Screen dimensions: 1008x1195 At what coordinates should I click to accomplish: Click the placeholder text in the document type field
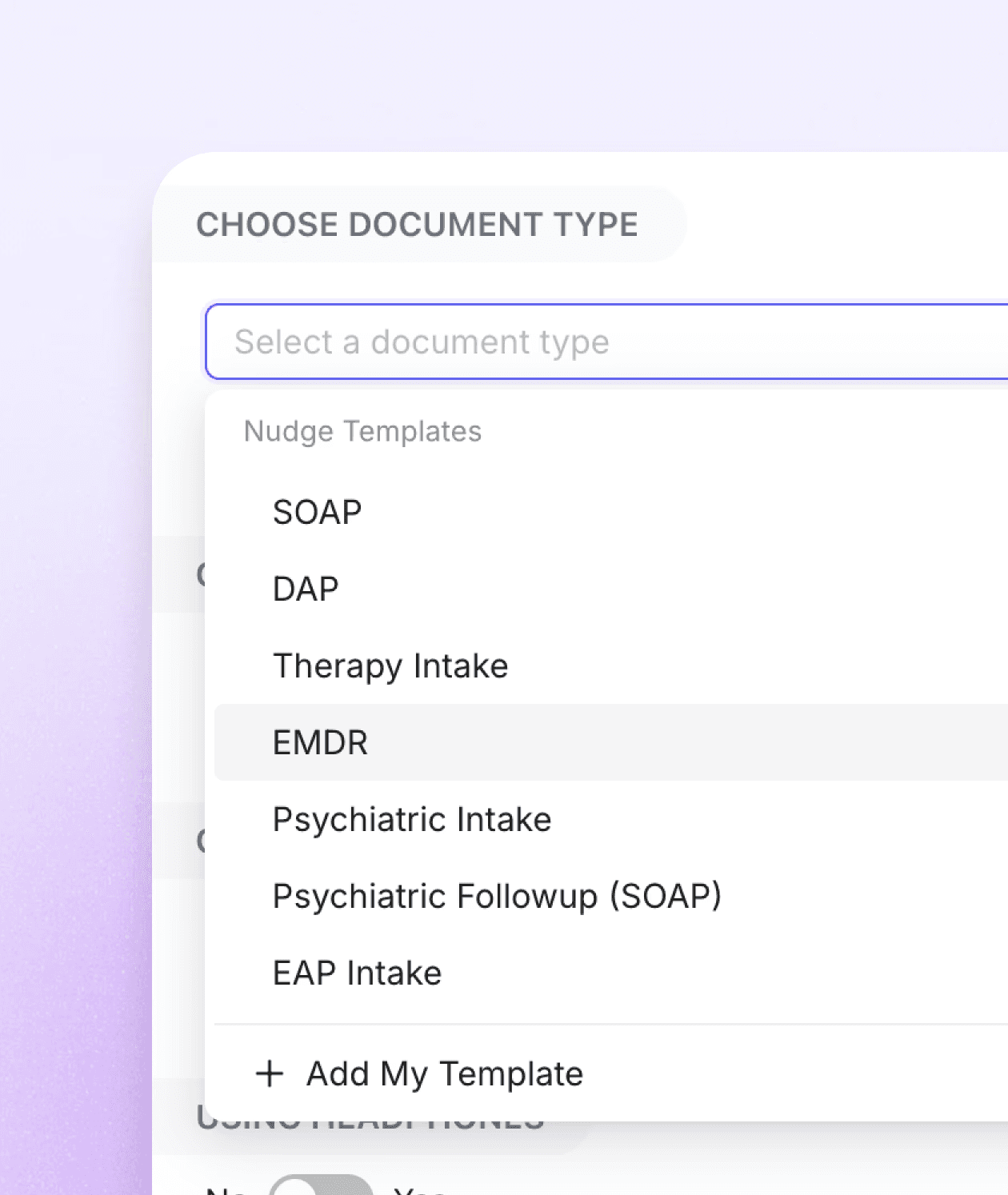[422, 342]
